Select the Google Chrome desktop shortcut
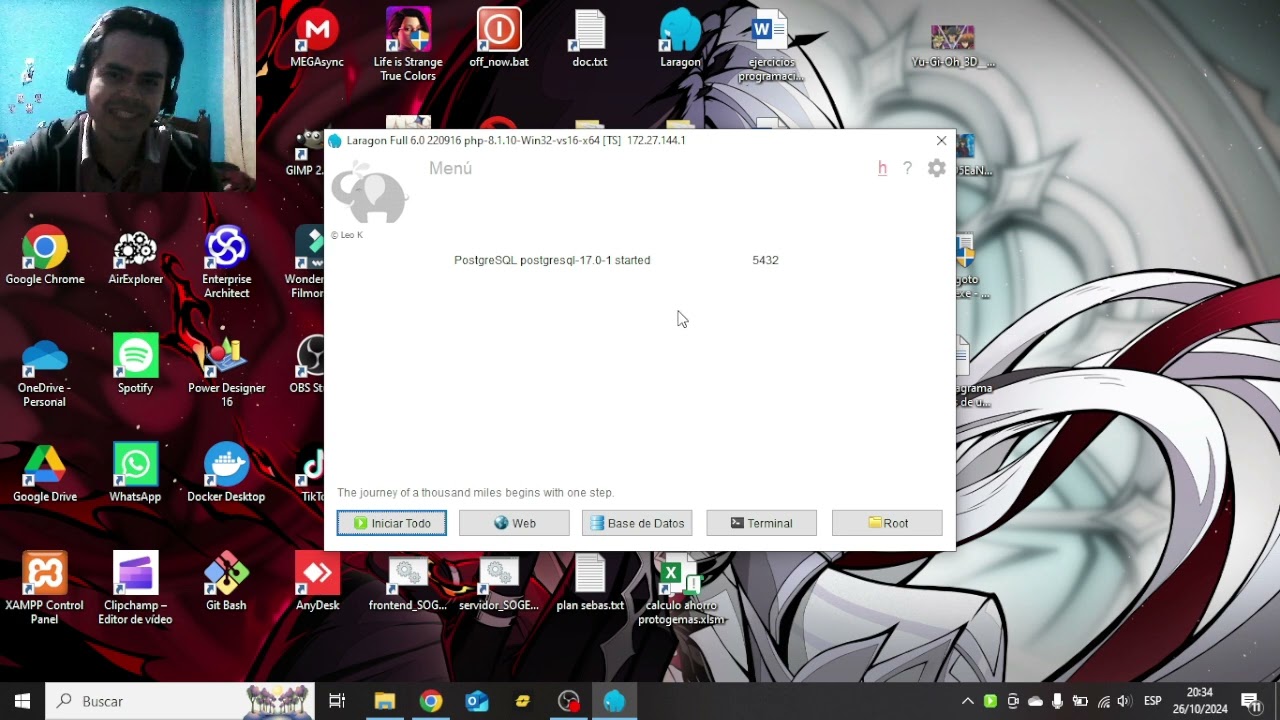Viewport: 1280px width, 720px height. click(45, 257)
